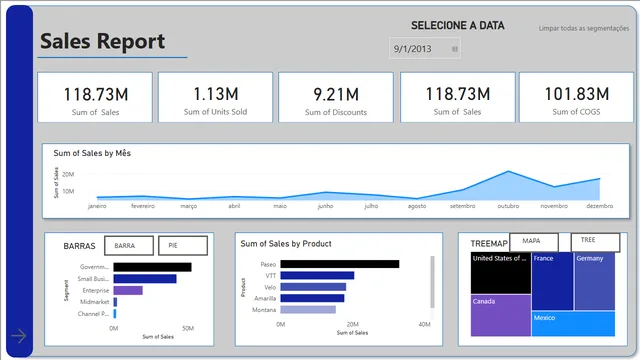Switch to the MAPA view button
Screen dimensions: 640x360
[x=534, y=242]
